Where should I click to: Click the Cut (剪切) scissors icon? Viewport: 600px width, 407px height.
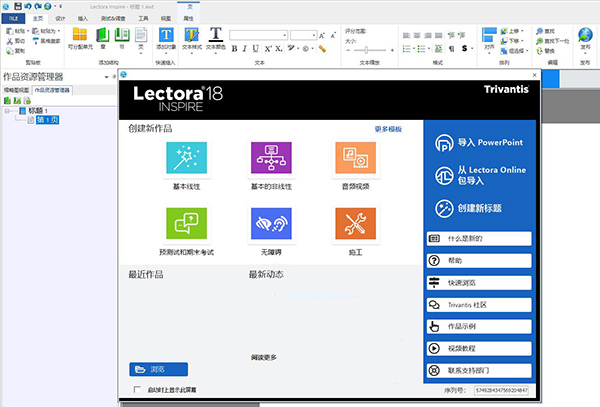10,41
